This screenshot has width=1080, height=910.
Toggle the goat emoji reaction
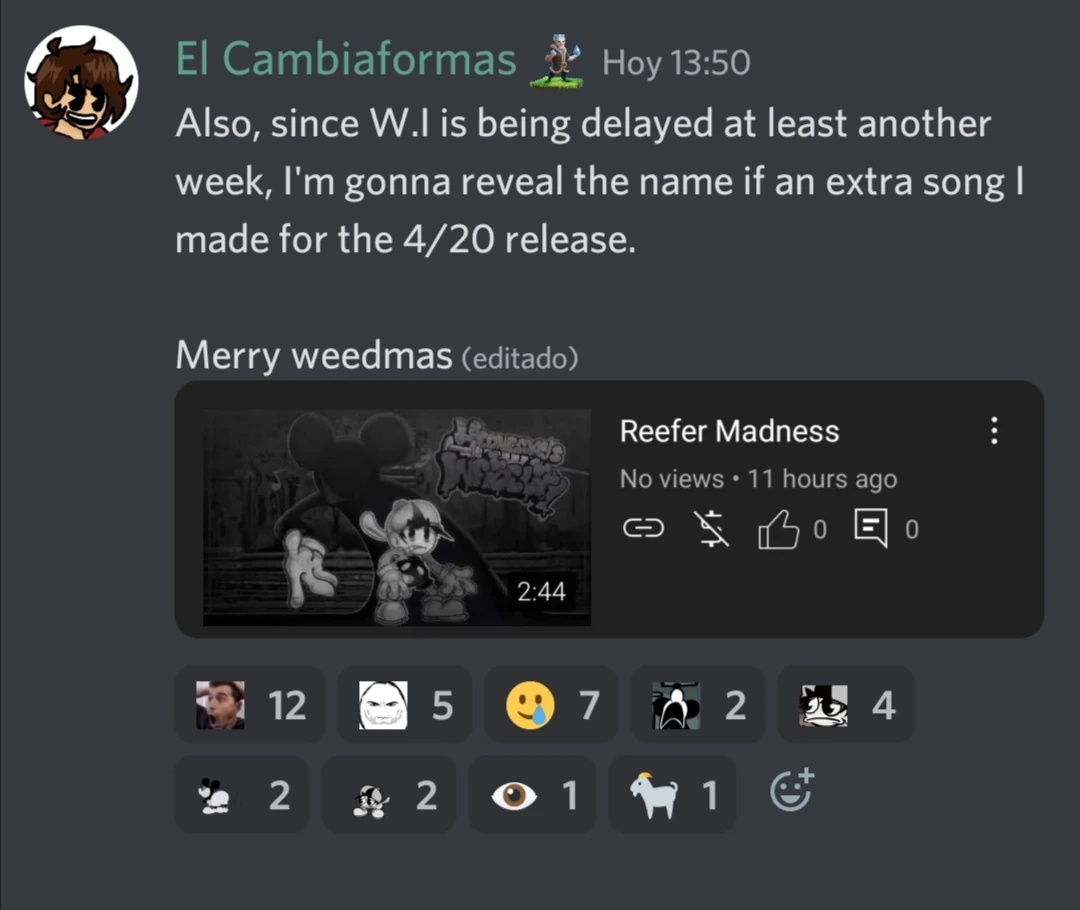pos(672,795)
